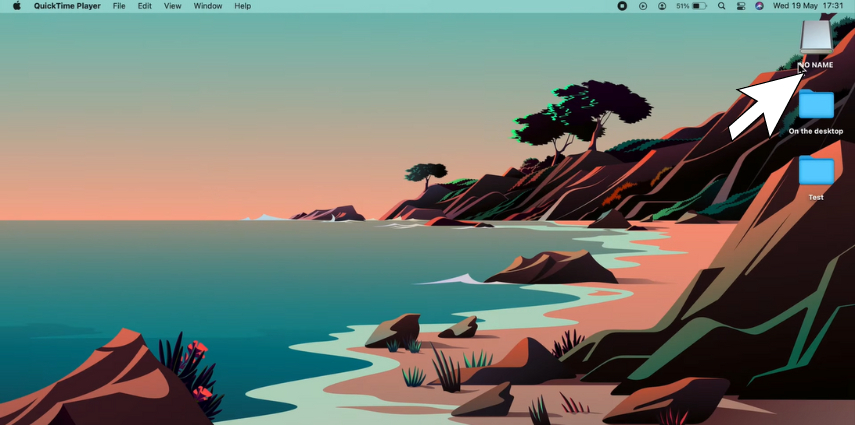Click the 'NO NAME' drive label text

coord(816,65)
